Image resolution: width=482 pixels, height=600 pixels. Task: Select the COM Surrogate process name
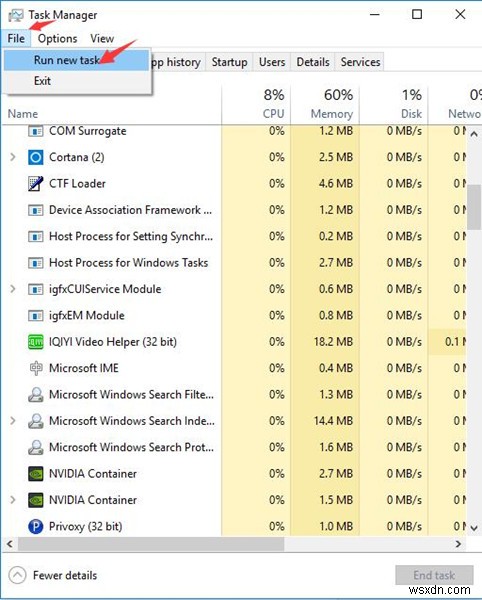(88, 131)
